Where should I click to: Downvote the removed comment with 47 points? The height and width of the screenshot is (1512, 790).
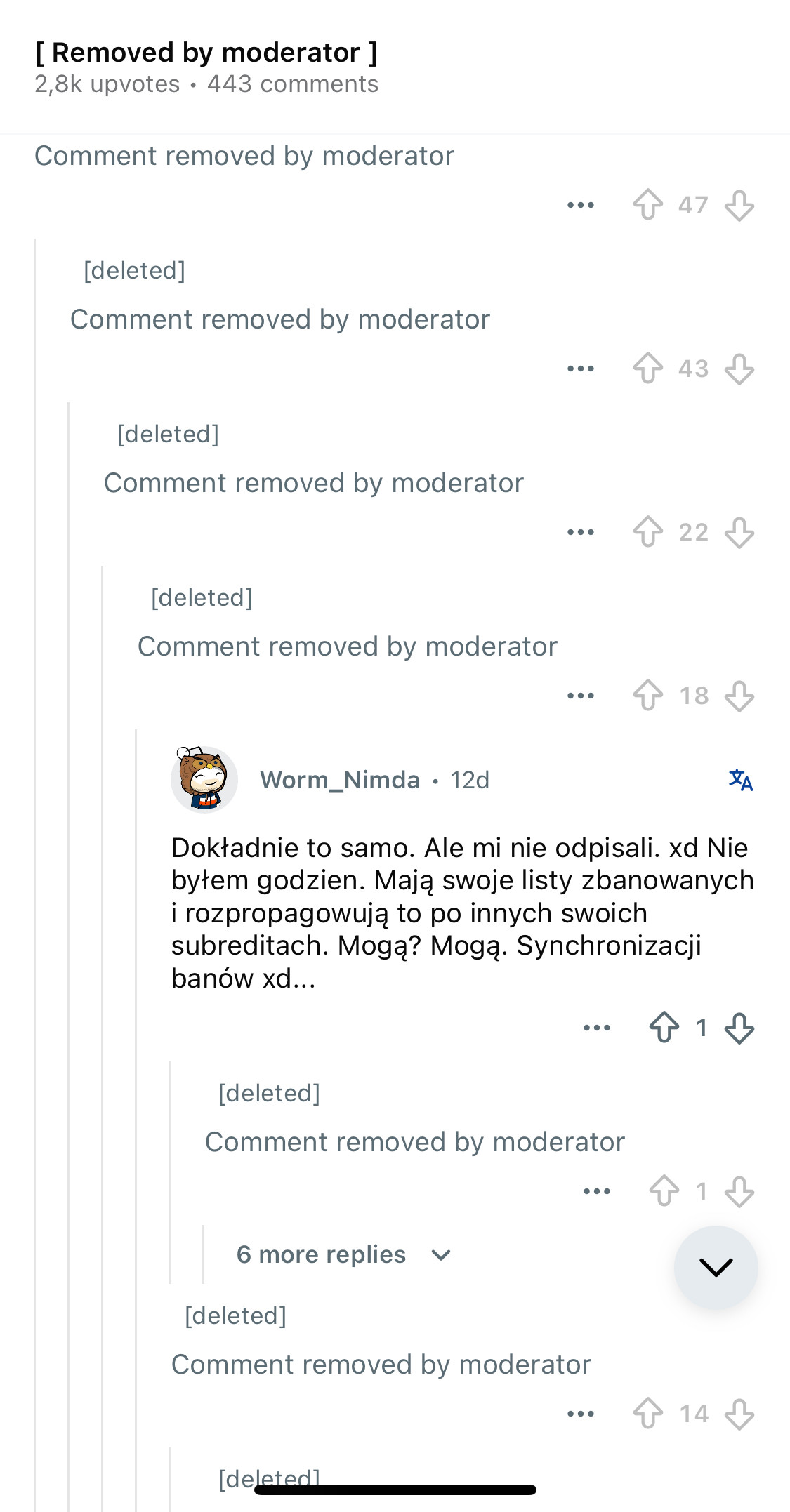739,205
